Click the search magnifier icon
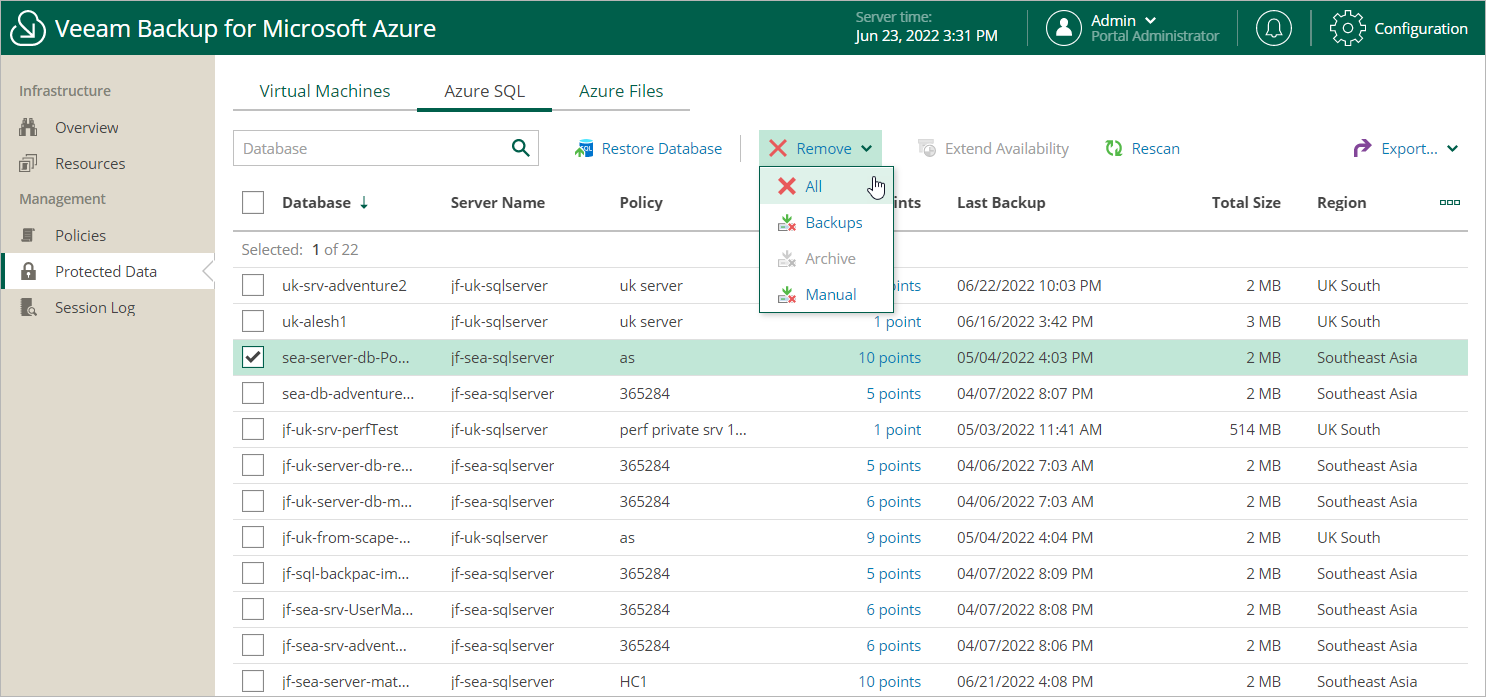This screenshot has width=1486, height=697. [x=520, y=148]
